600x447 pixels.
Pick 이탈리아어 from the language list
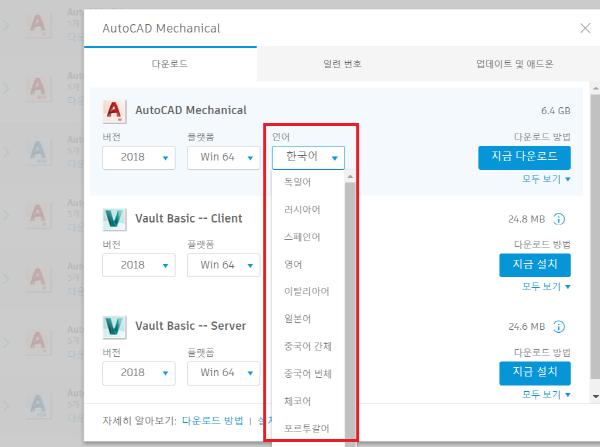click(x=308, y=292)
